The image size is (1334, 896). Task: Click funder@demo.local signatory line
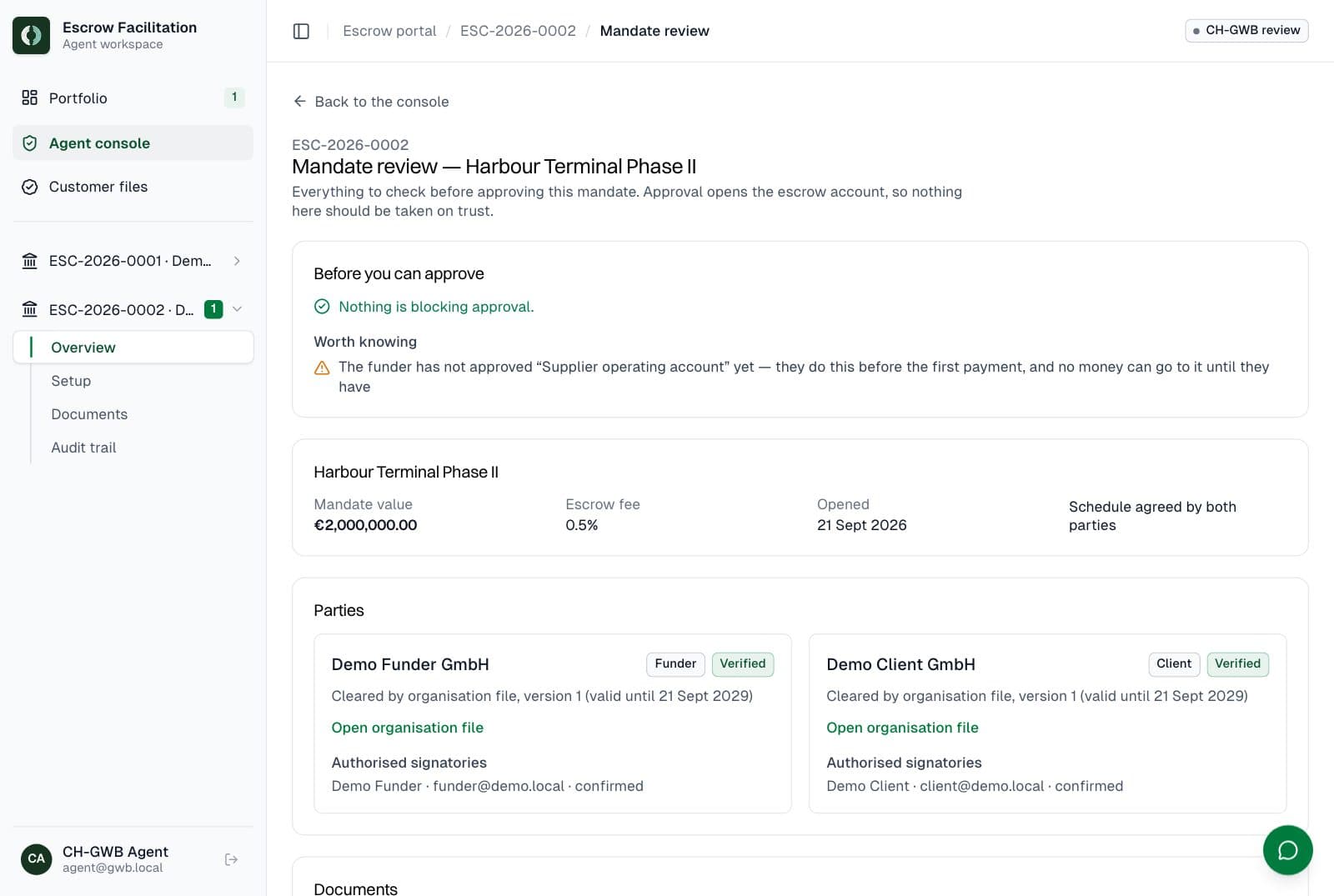(x=487, y=786)
